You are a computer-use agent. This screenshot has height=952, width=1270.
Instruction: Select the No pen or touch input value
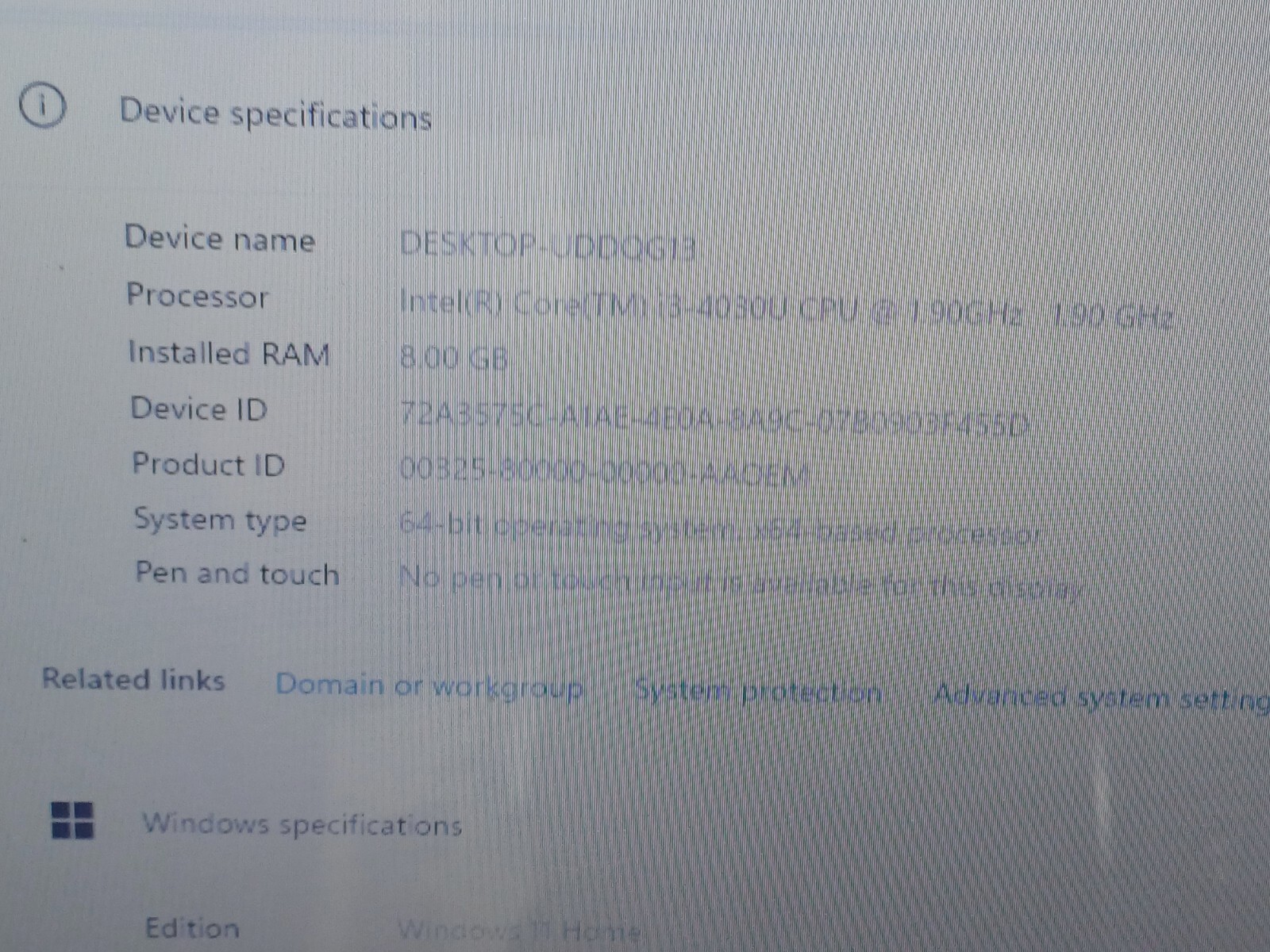click(741, 583)
